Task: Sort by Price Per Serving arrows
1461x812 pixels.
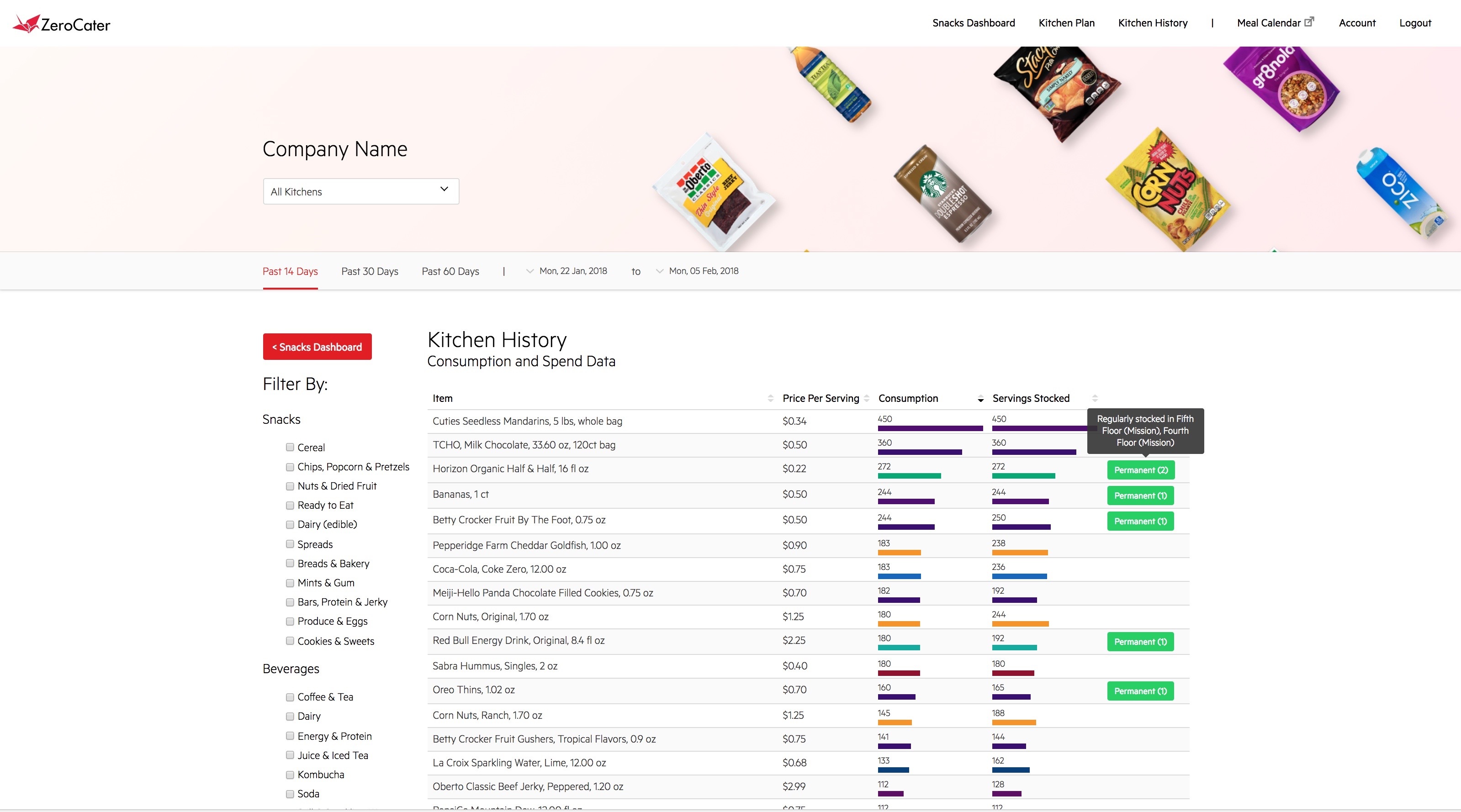Action: [867, 398]
